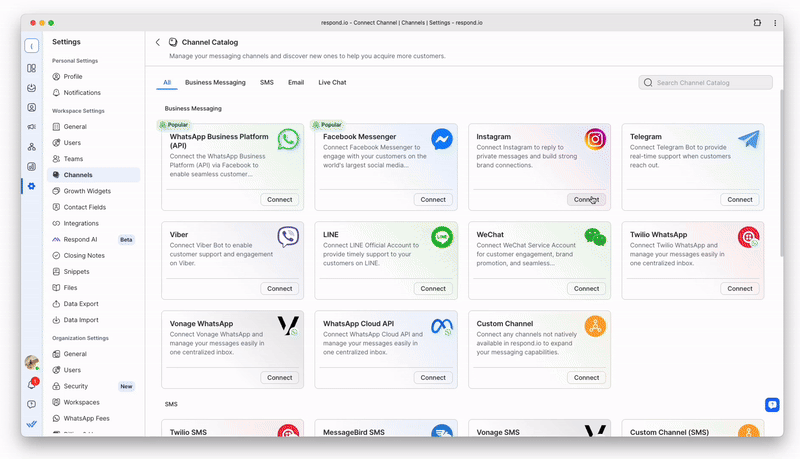Go back using the Channel Catalog chevron
The image size is (800, 459).
coord(158,42)
